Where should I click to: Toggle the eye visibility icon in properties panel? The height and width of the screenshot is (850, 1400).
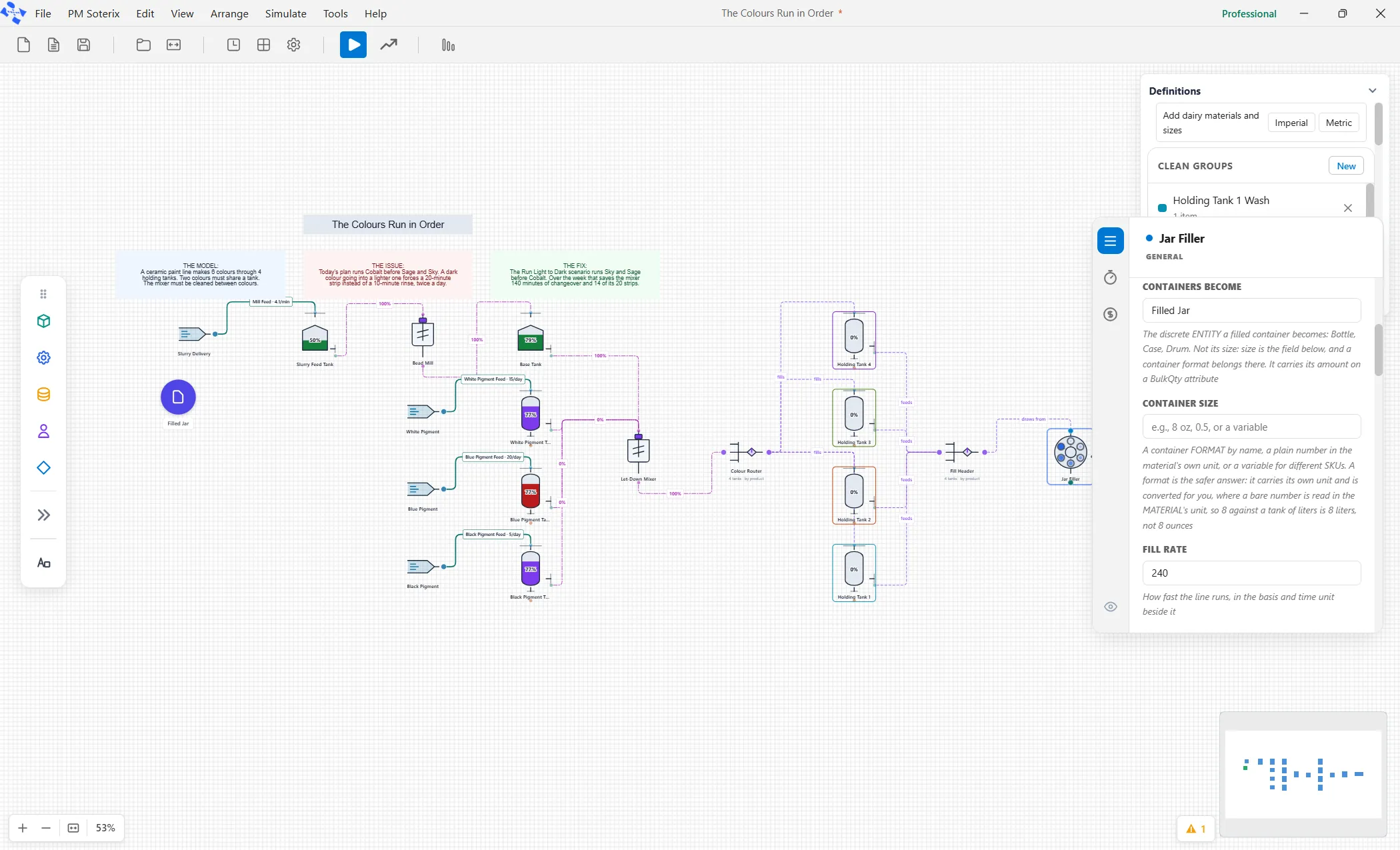(x=1110, y=607)
